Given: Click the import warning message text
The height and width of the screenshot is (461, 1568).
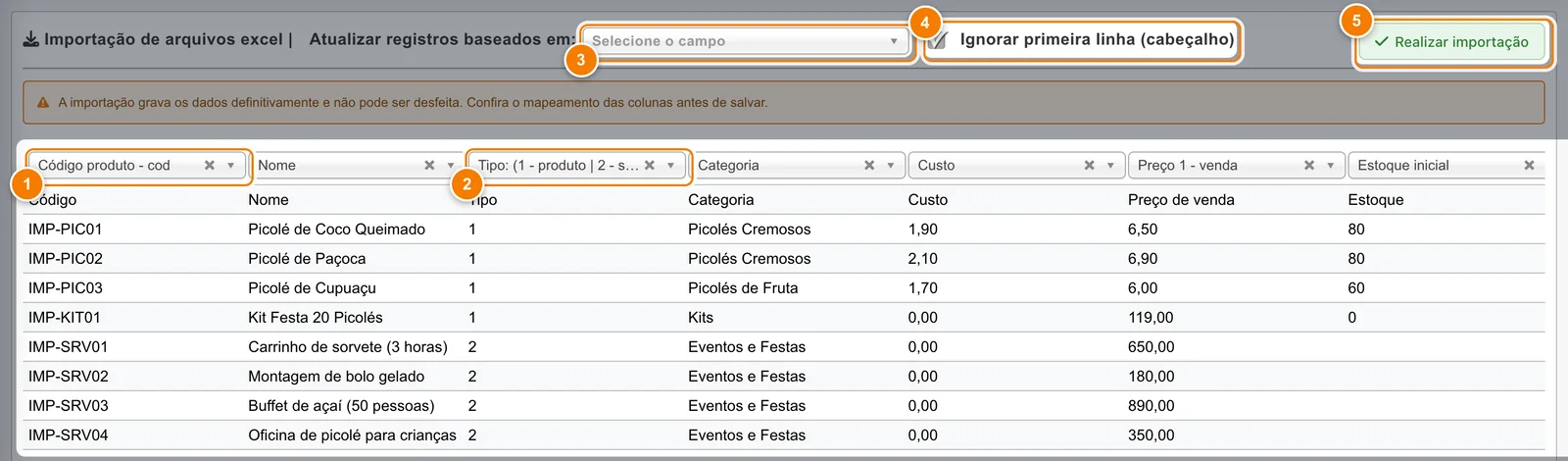Looking at the screenshot, I should 413,103.
